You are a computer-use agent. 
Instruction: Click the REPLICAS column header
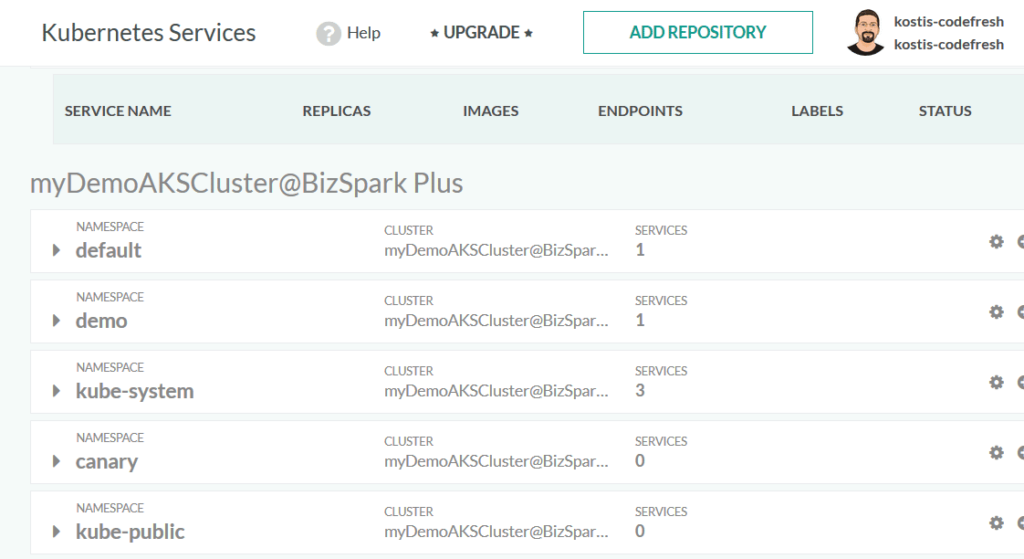(336, 111)
